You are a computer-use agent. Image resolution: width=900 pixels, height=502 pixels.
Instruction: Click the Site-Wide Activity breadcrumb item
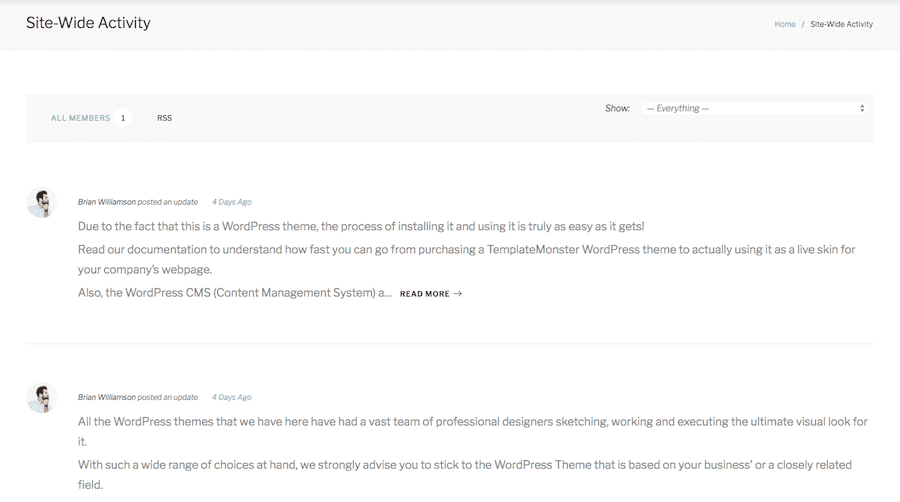841,24
